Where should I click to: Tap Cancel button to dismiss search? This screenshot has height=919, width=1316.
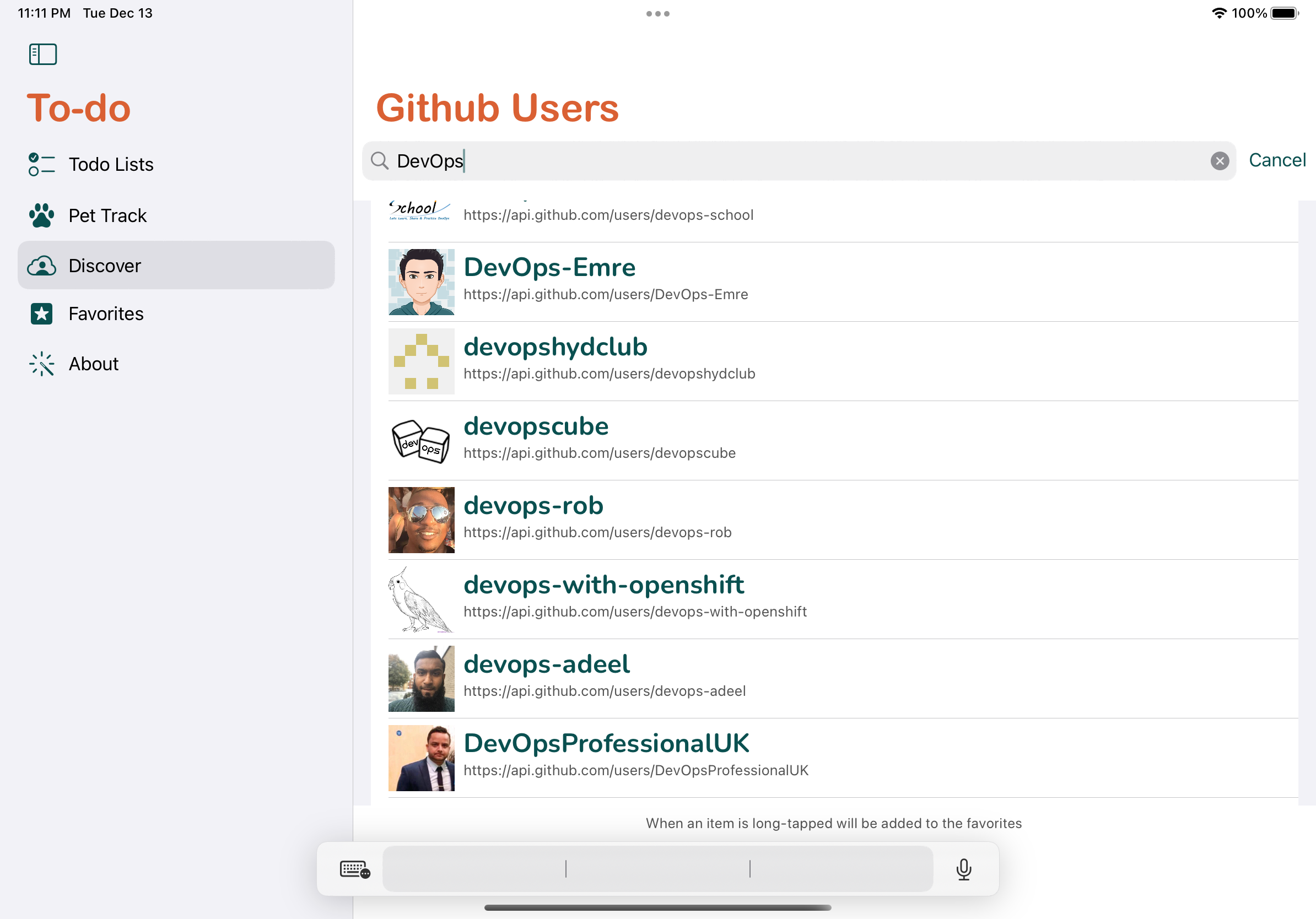coord(1280,161)
